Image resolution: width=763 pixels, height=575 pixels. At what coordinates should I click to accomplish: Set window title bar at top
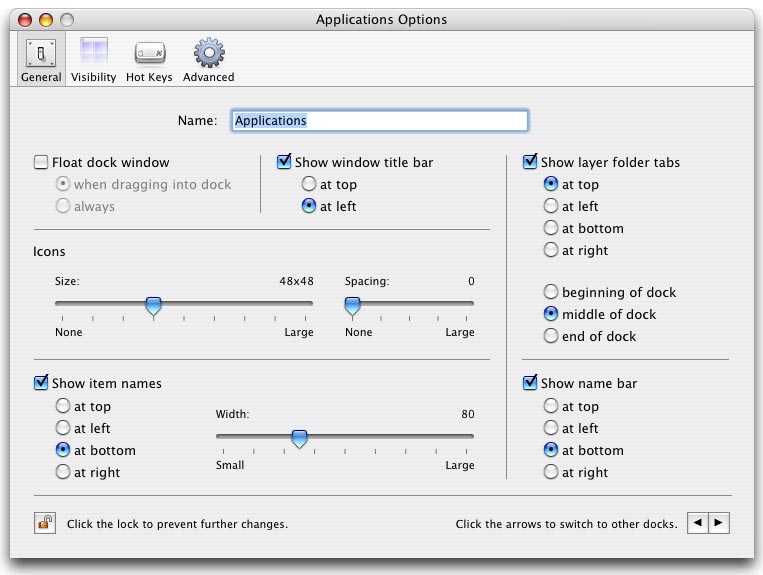tap(309, 184)
